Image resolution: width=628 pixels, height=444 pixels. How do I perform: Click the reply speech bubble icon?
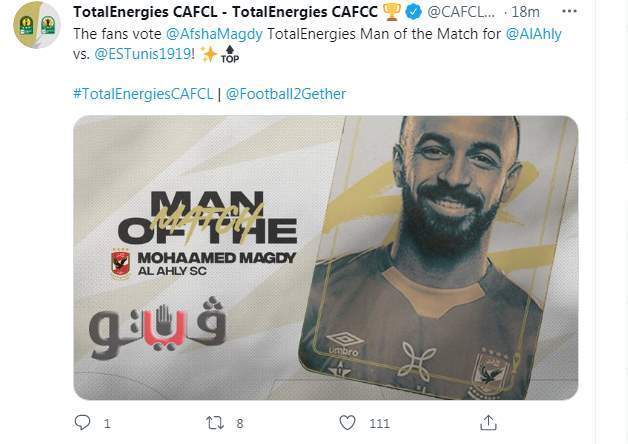point(83,422)
